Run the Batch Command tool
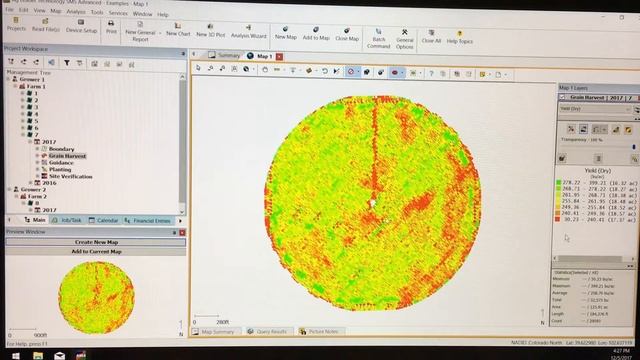Image resolution: width=640 pixels, height=360 pixels. pos(378,39)
